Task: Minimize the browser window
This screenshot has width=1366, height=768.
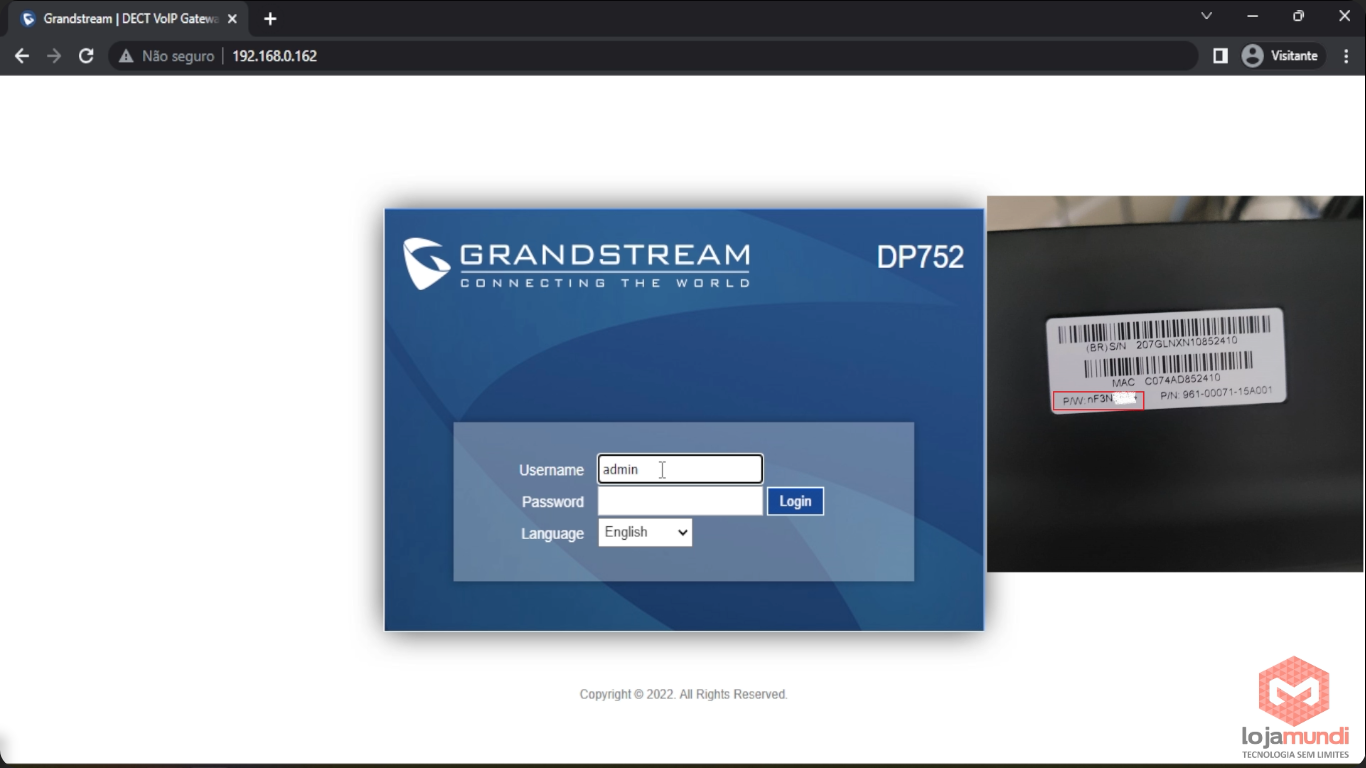Action: click(1252, 16)
